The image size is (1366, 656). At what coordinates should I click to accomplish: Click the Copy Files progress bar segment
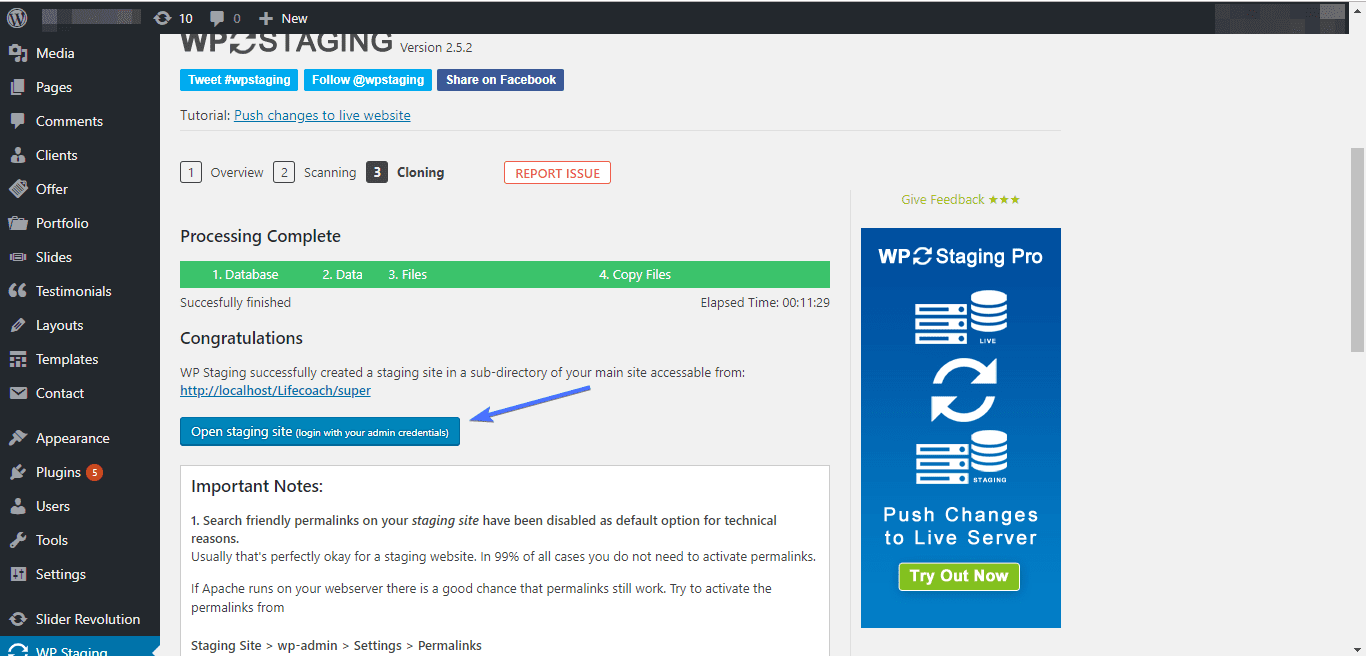coord(635,274)
